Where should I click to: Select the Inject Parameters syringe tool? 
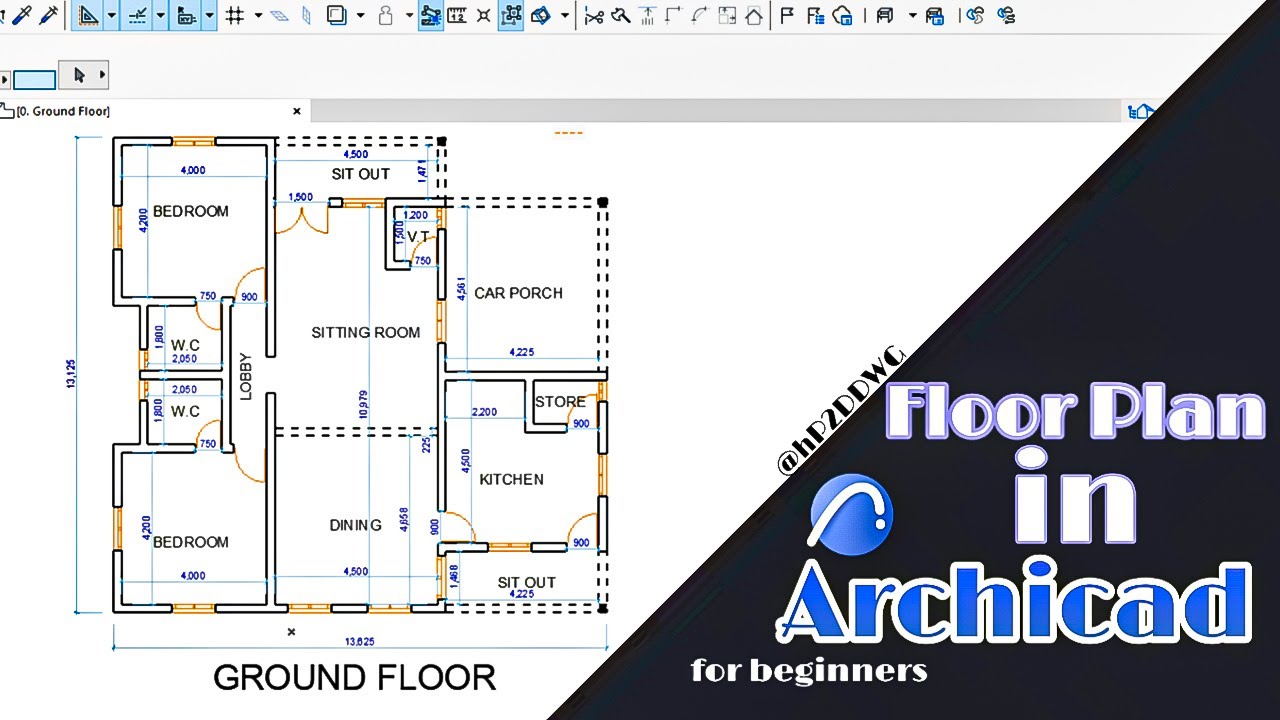coord(47,15)
